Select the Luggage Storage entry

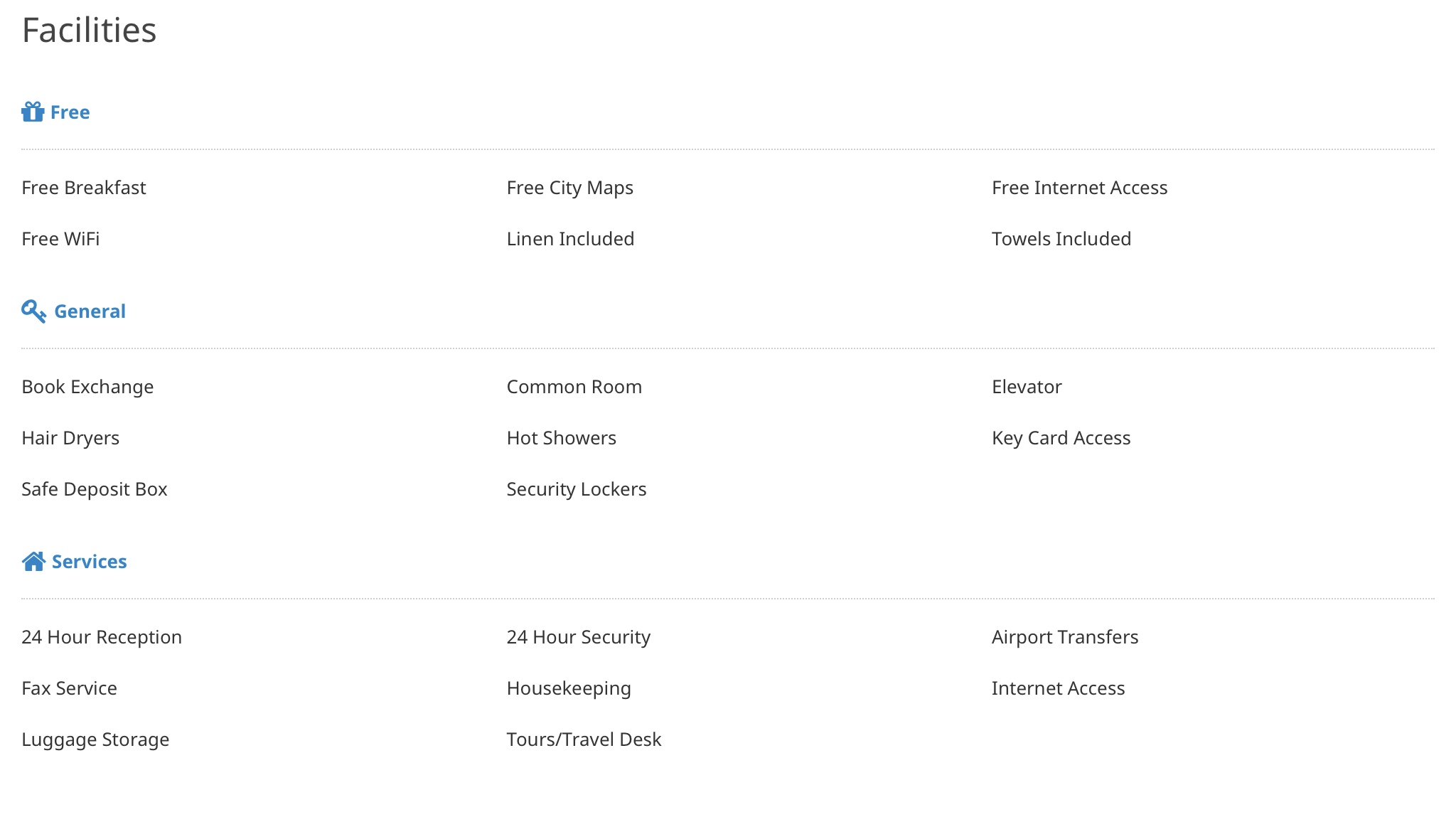click(x=95, y=739)
